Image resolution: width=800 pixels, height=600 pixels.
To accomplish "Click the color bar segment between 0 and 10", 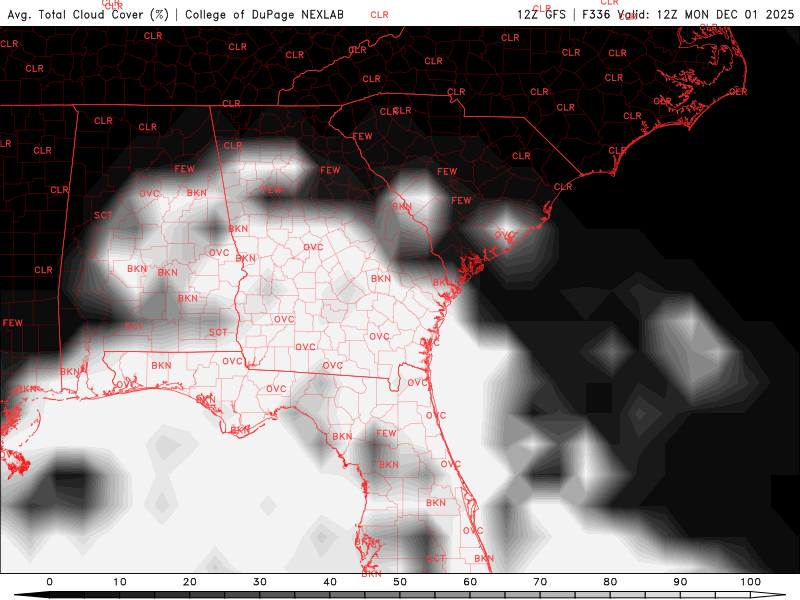I will (x=85, y=596).
